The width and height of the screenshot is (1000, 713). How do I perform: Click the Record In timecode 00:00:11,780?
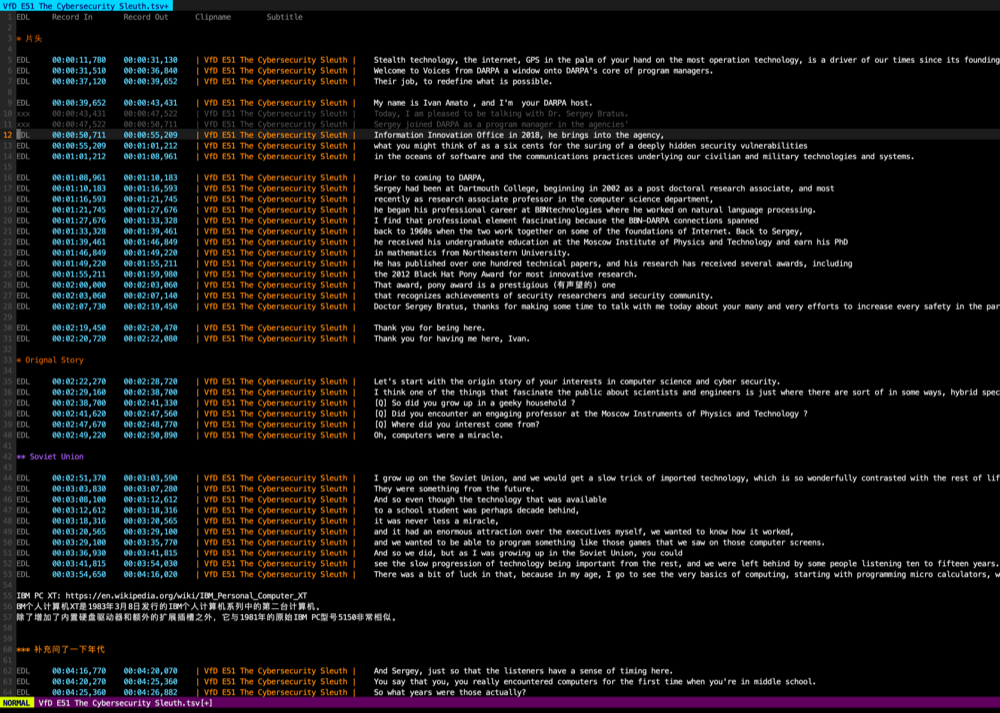coord(79,60)
